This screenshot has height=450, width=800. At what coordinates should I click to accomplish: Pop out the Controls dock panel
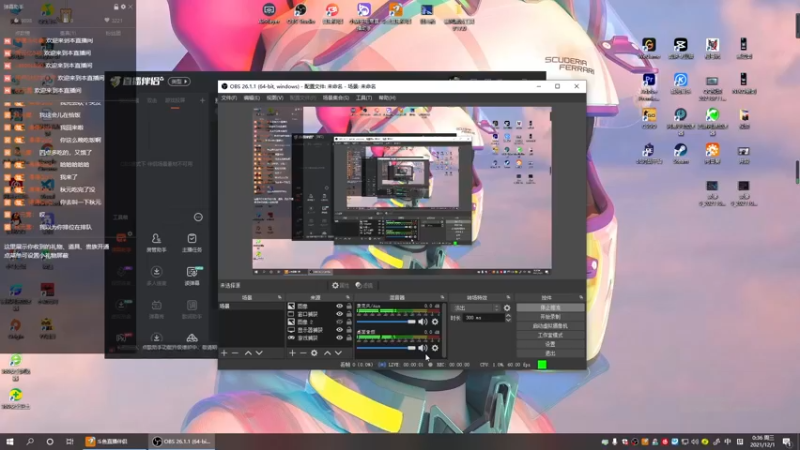581,297
